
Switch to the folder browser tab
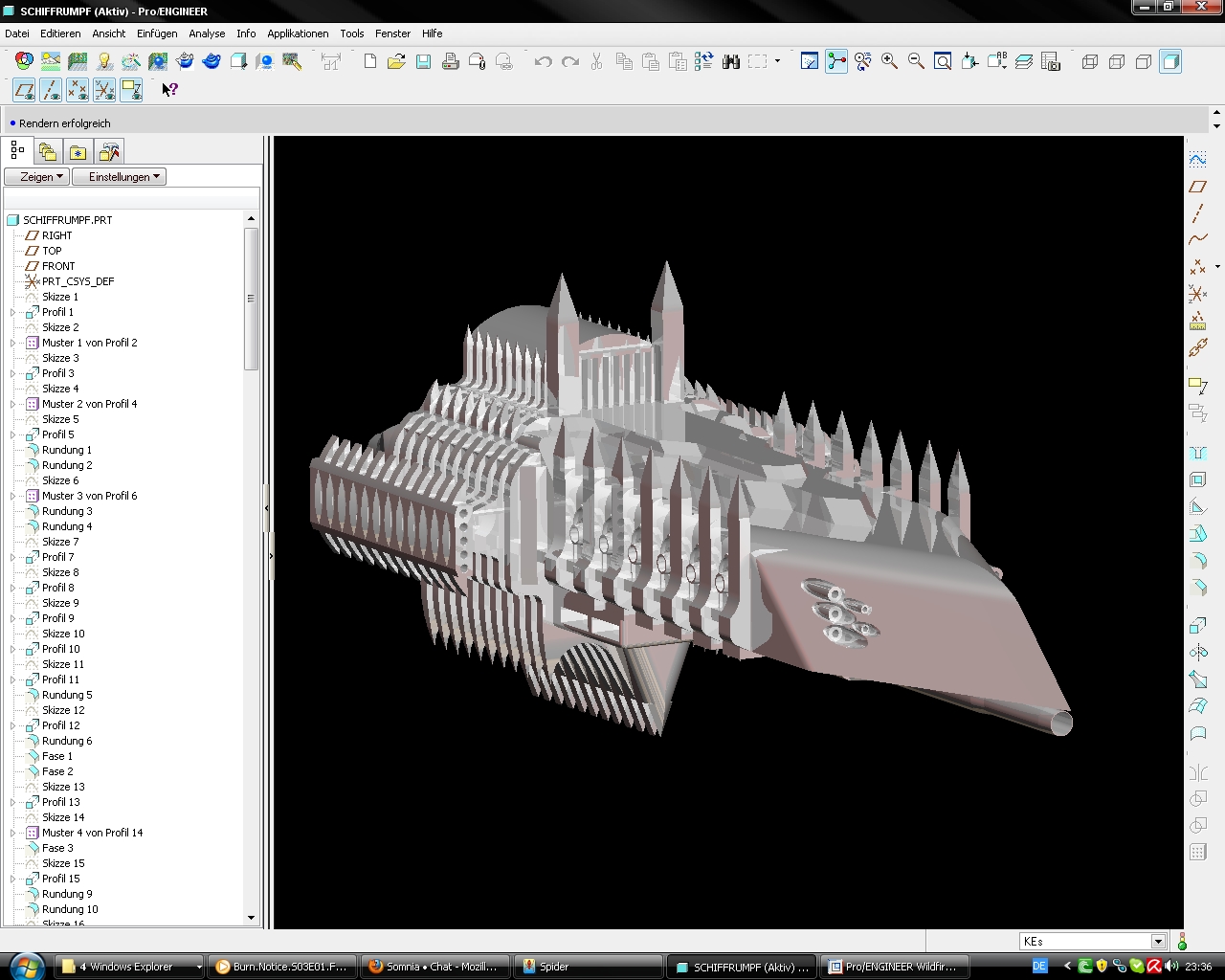(x=47, y=151)
